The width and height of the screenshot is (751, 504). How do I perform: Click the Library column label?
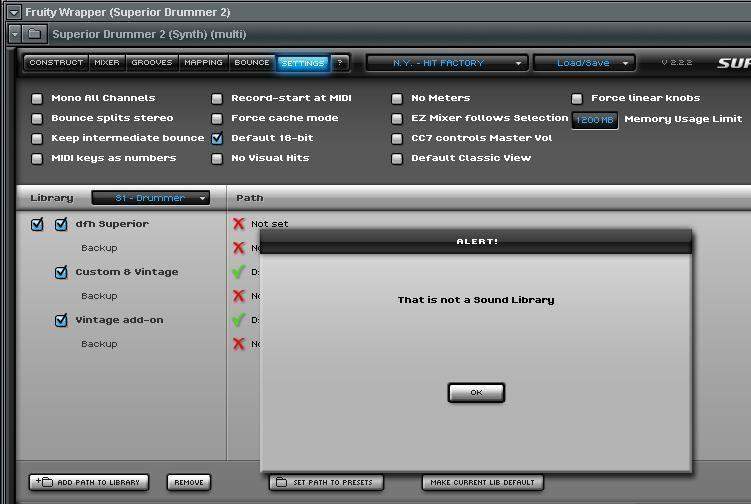[x=52, y=198]
